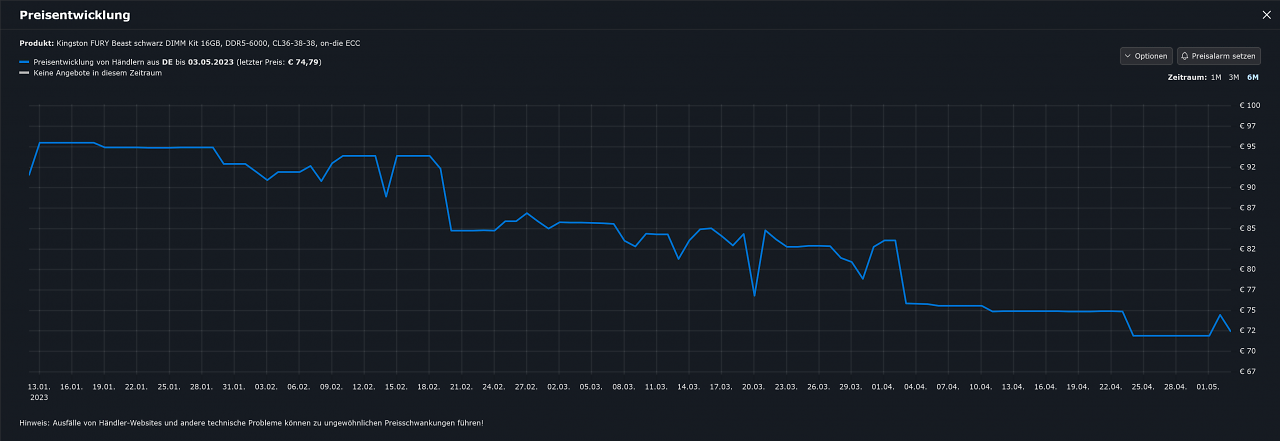Click the € 70 price axis label
Viewport: 1280px width, 441px height.
tap(1248, 351)
